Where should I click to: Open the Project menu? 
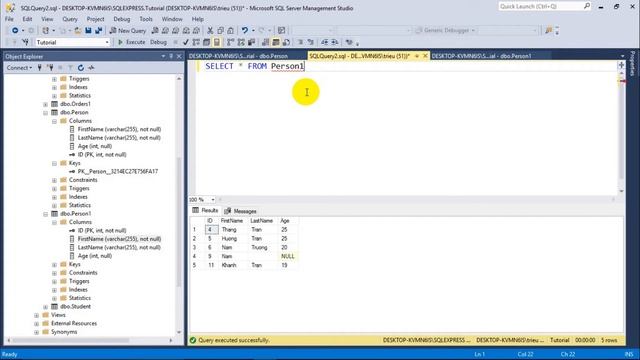[96, 19]
